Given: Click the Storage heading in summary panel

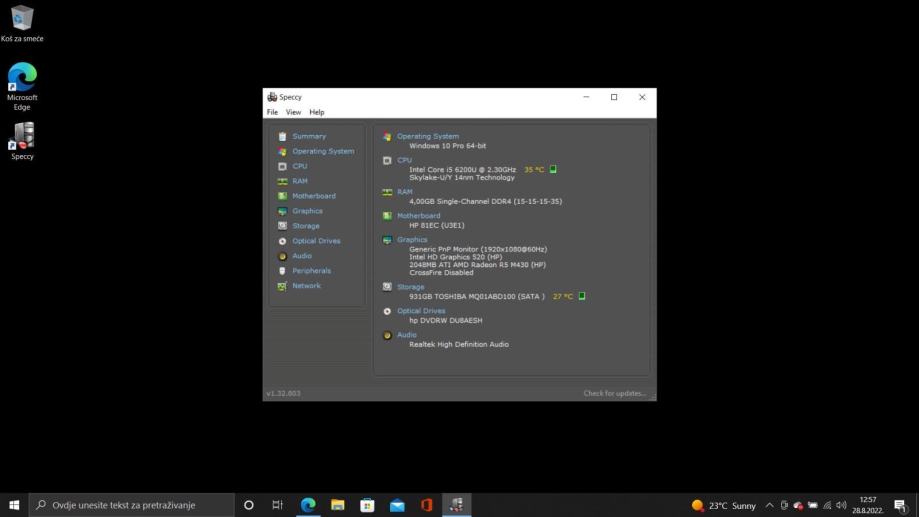Looking at the screenshot, I should (x=410, y=287).
